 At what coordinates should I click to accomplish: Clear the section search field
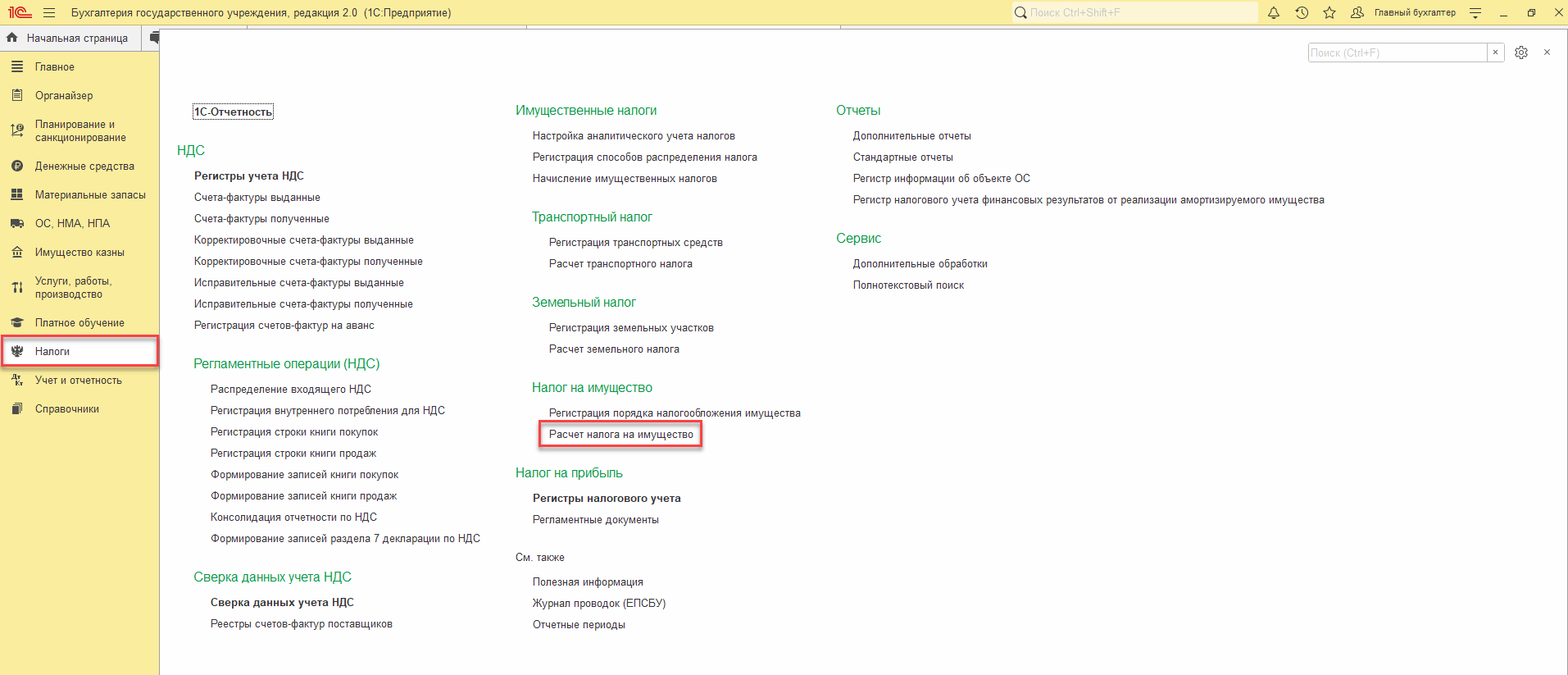click(x=1496, y=52)
